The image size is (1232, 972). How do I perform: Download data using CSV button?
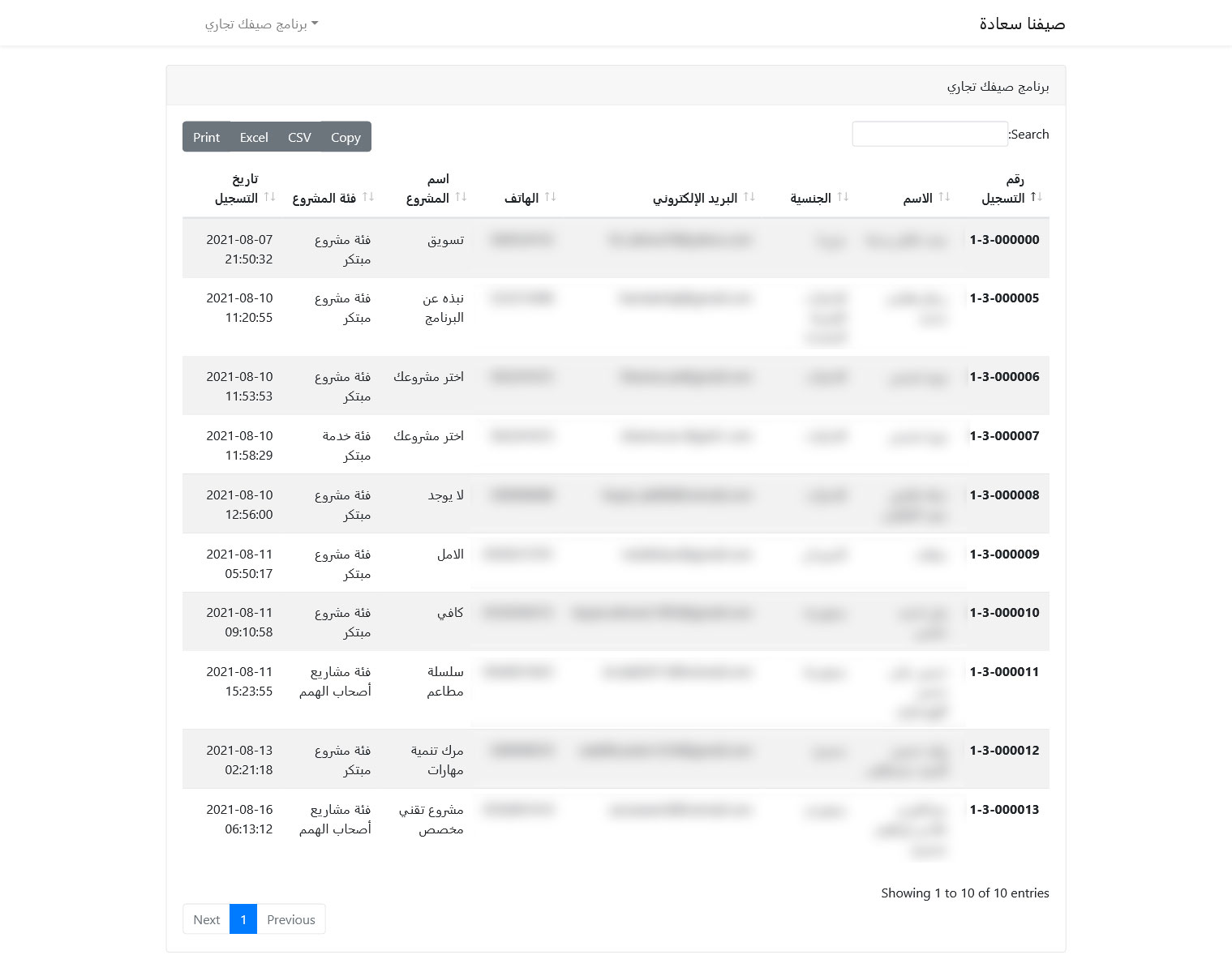point(299,137)
